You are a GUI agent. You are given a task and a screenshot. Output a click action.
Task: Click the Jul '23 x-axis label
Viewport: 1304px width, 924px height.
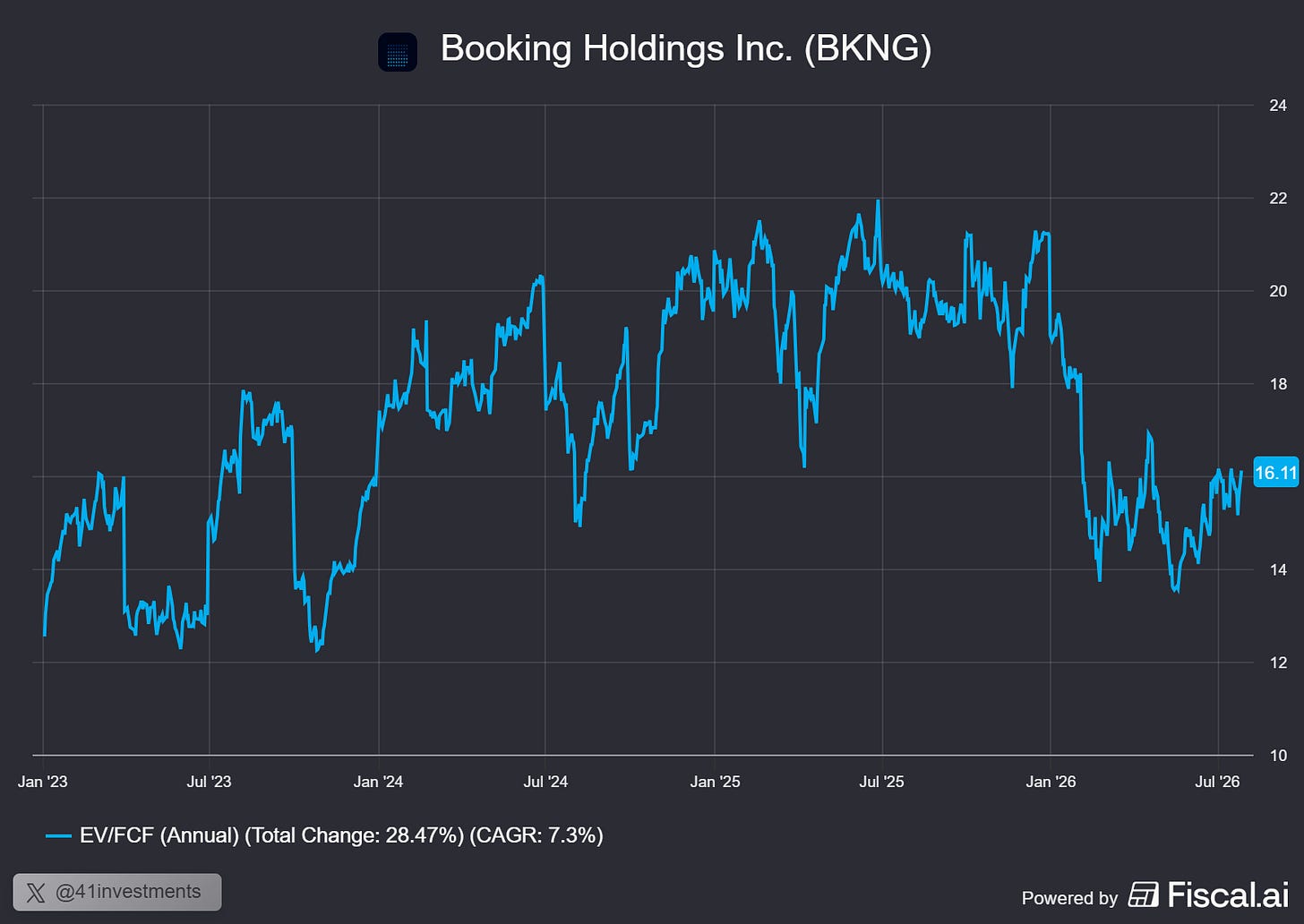pyautogui.click(x=209, y=782)
